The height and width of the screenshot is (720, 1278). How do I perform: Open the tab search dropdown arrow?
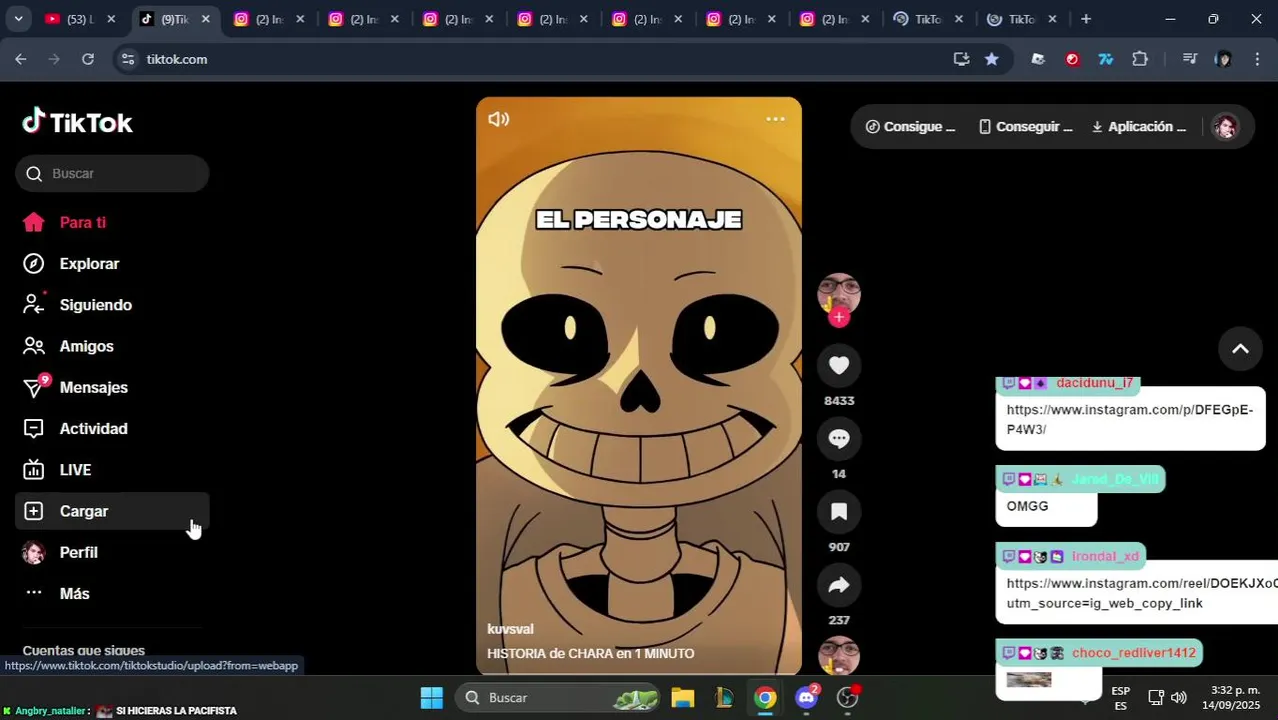(x=18, y=19)
